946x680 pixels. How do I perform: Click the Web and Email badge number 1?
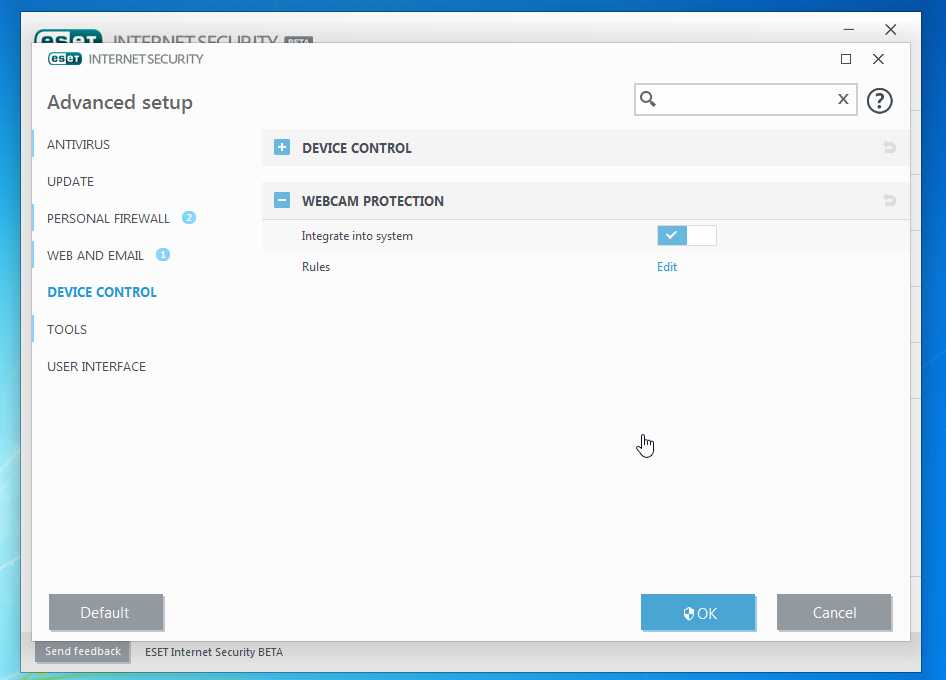coord(163,255)
